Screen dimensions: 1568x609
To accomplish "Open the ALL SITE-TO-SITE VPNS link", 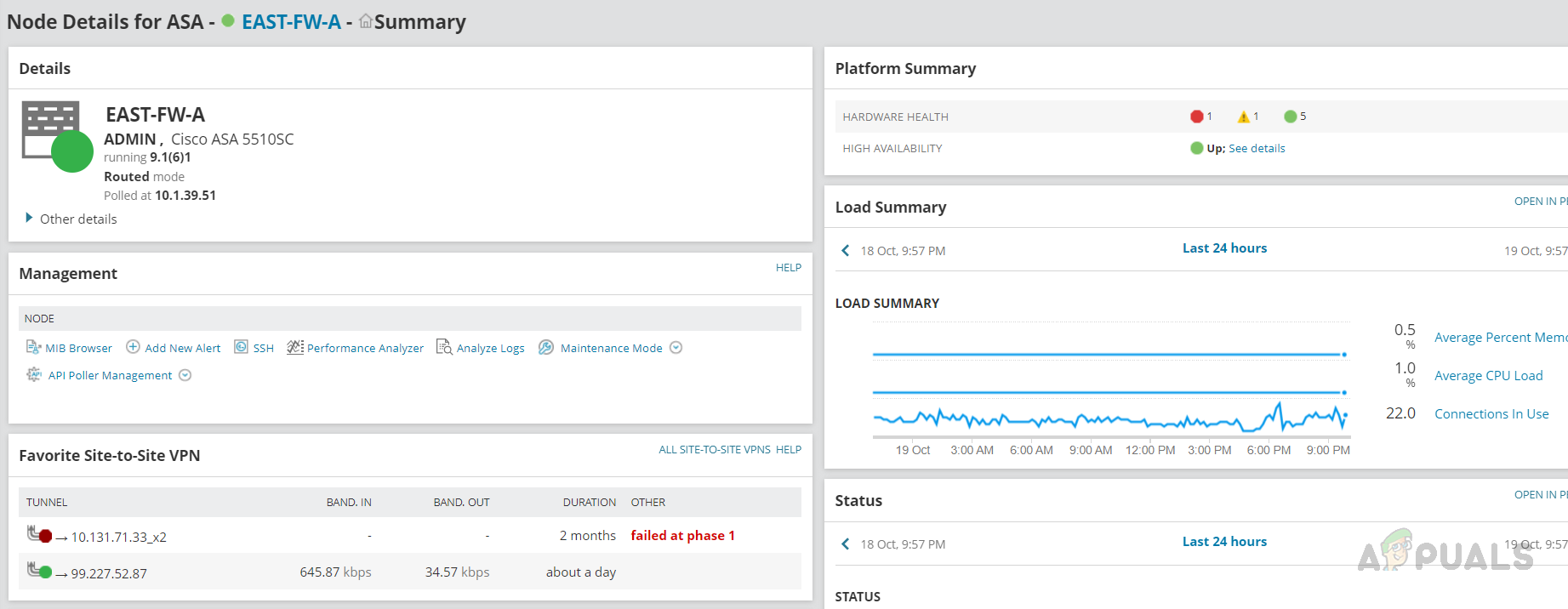I will [714, 449].
